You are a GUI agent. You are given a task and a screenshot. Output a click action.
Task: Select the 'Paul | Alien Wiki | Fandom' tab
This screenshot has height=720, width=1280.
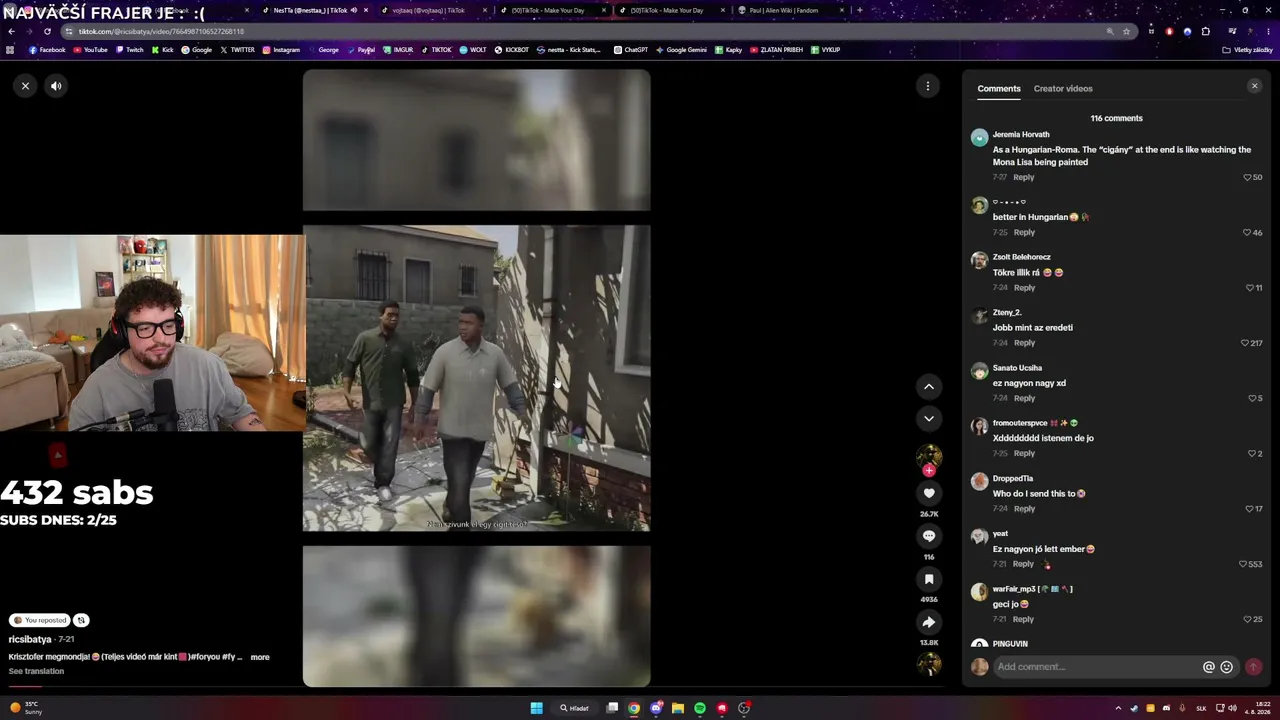790,10
